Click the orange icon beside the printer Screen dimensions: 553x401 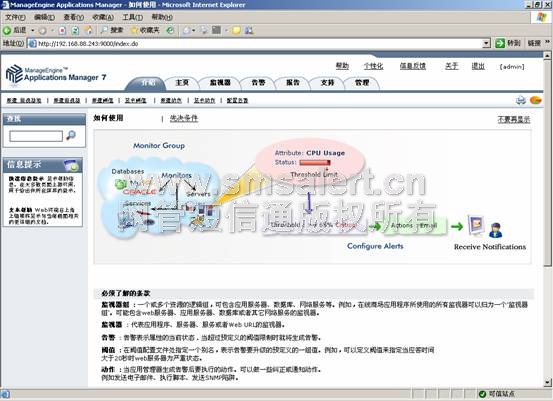(x=535, y=100)
